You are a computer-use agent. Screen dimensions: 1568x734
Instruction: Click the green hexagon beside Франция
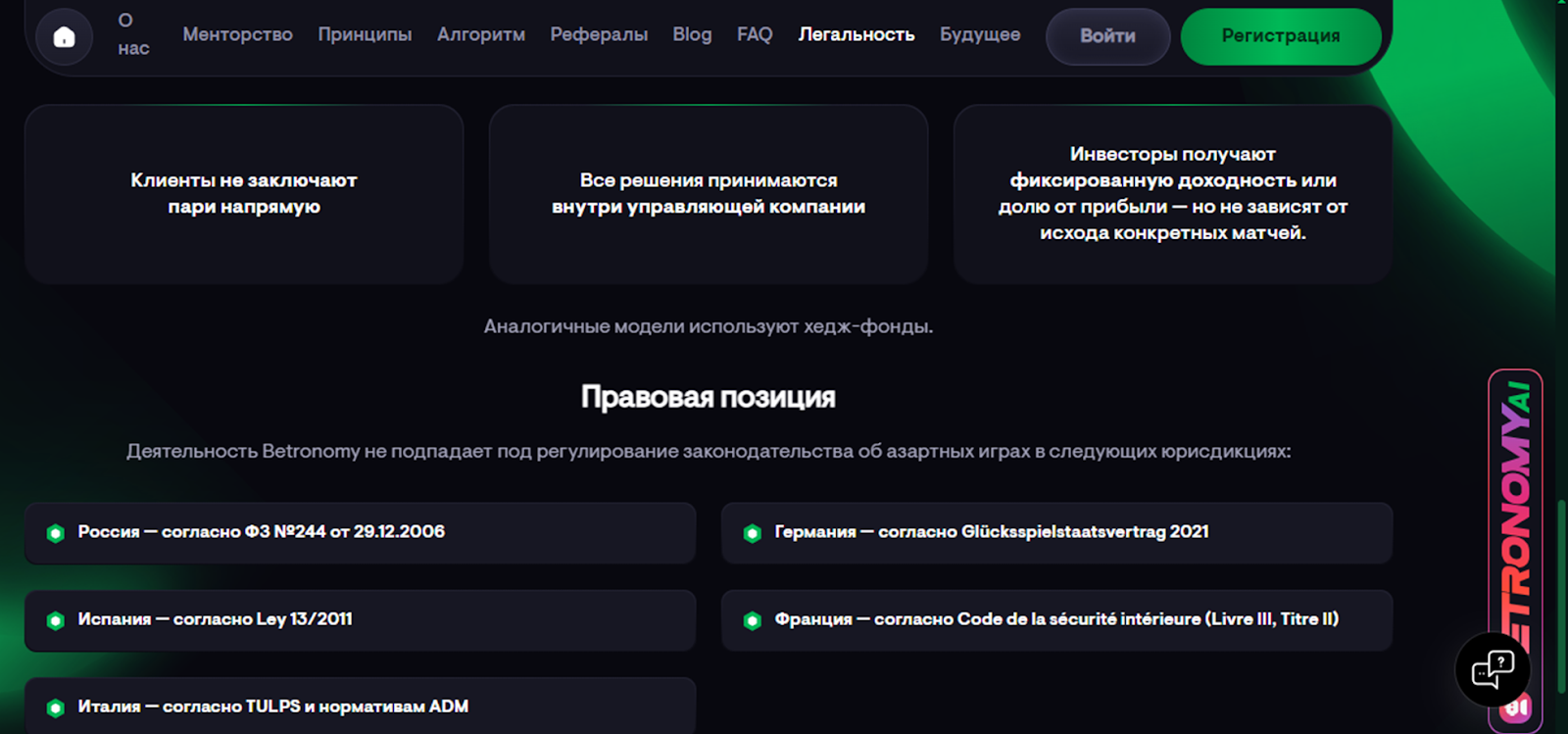pyautogui.click(x=753, y=620)
